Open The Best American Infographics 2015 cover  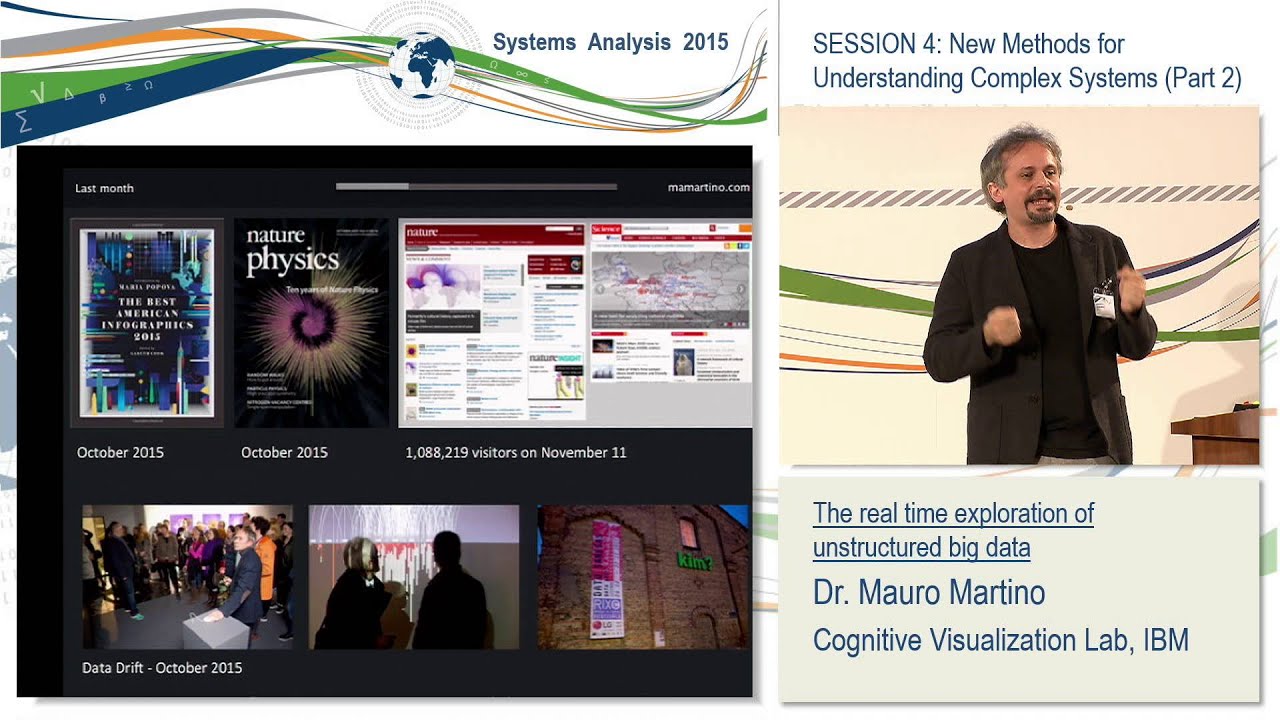(147, 323)
